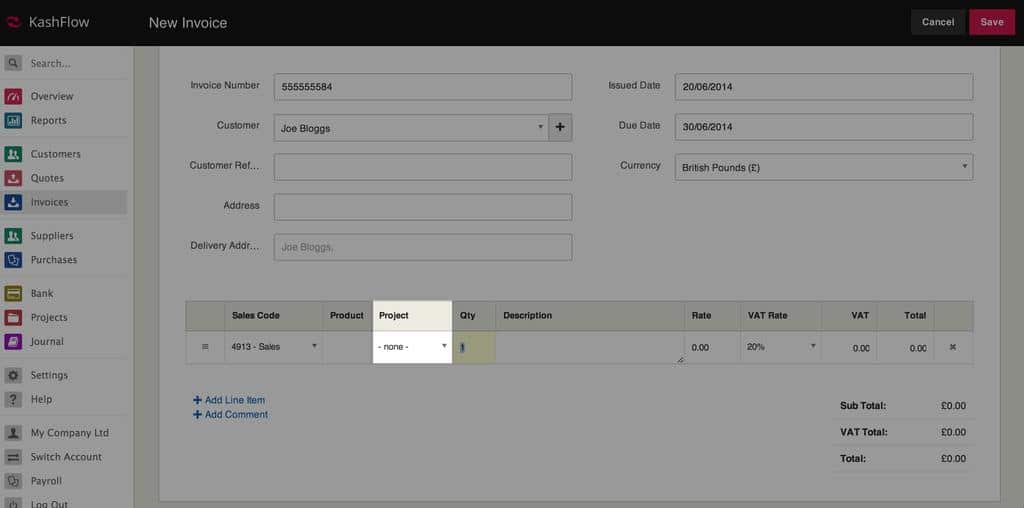Screen dimensions: 1024x508
Task: Open the Project dropdown set to none
Action: pyautogui.click(x=412, y=347)
